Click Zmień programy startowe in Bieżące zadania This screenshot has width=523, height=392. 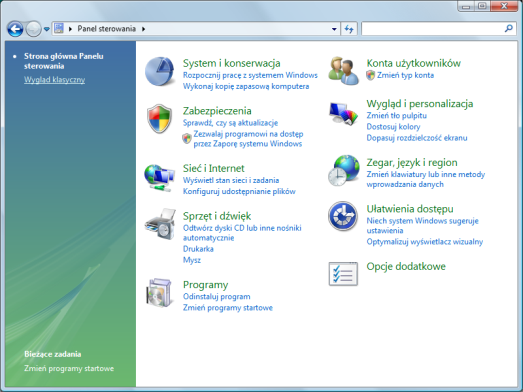pyautogui.click(x=69, y=369)
